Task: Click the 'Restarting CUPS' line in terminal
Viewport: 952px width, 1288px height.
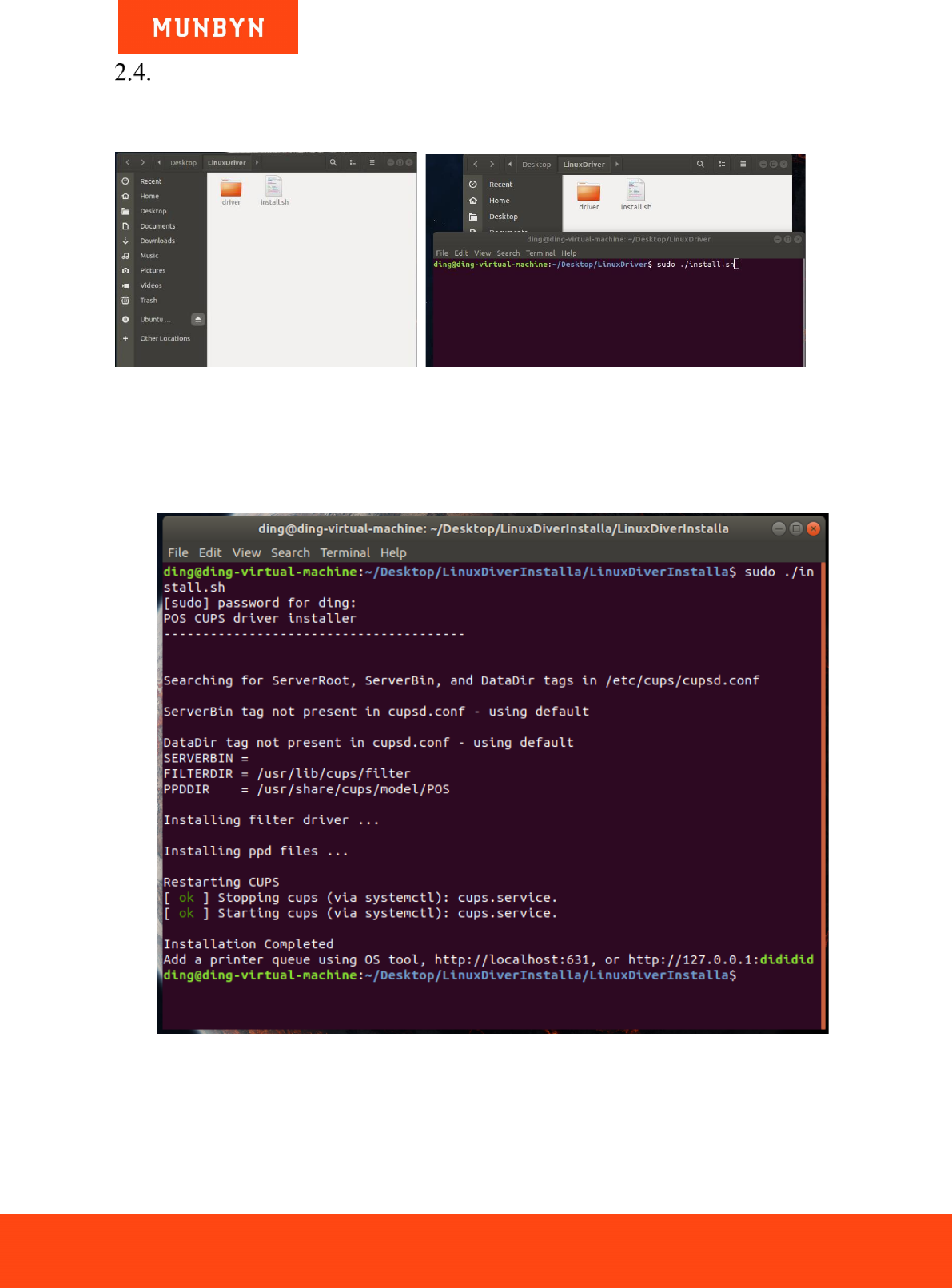Action: (221, 882)
